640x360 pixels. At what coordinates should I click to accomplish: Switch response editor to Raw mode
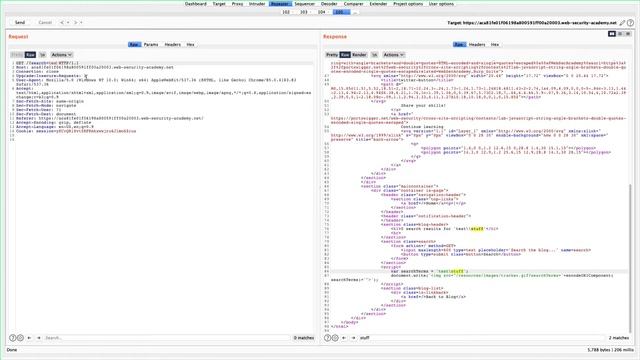click(x=345, y=55)
